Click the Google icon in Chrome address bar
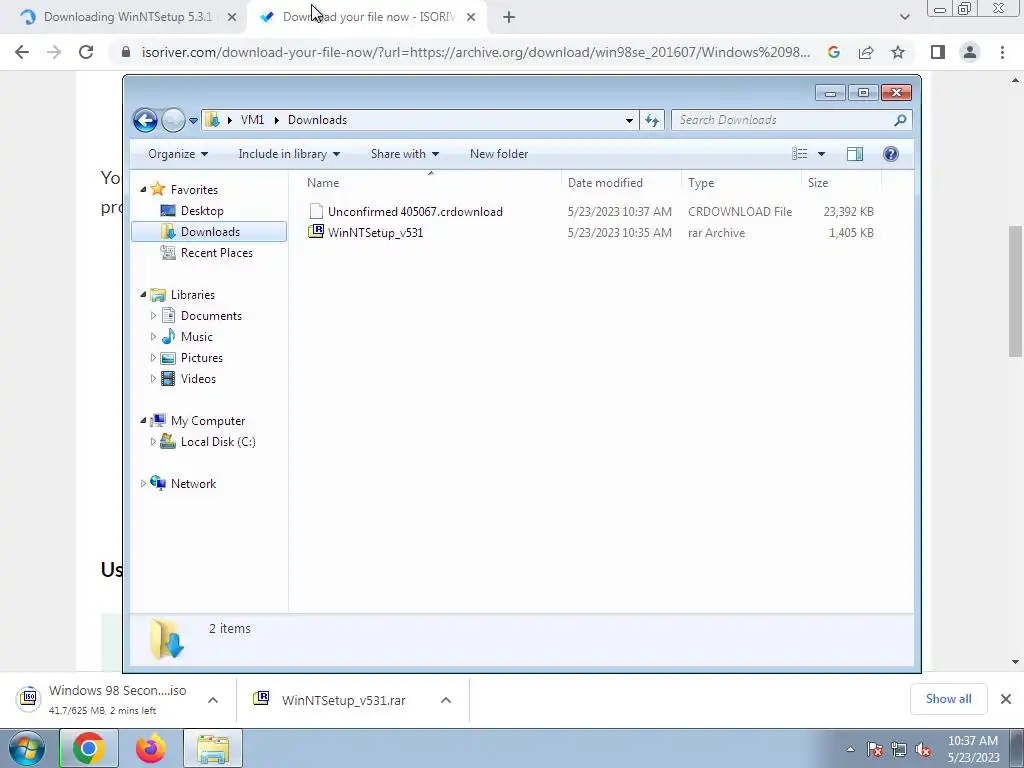Viewport: 1024px width, 768px height. coord(834,52)
